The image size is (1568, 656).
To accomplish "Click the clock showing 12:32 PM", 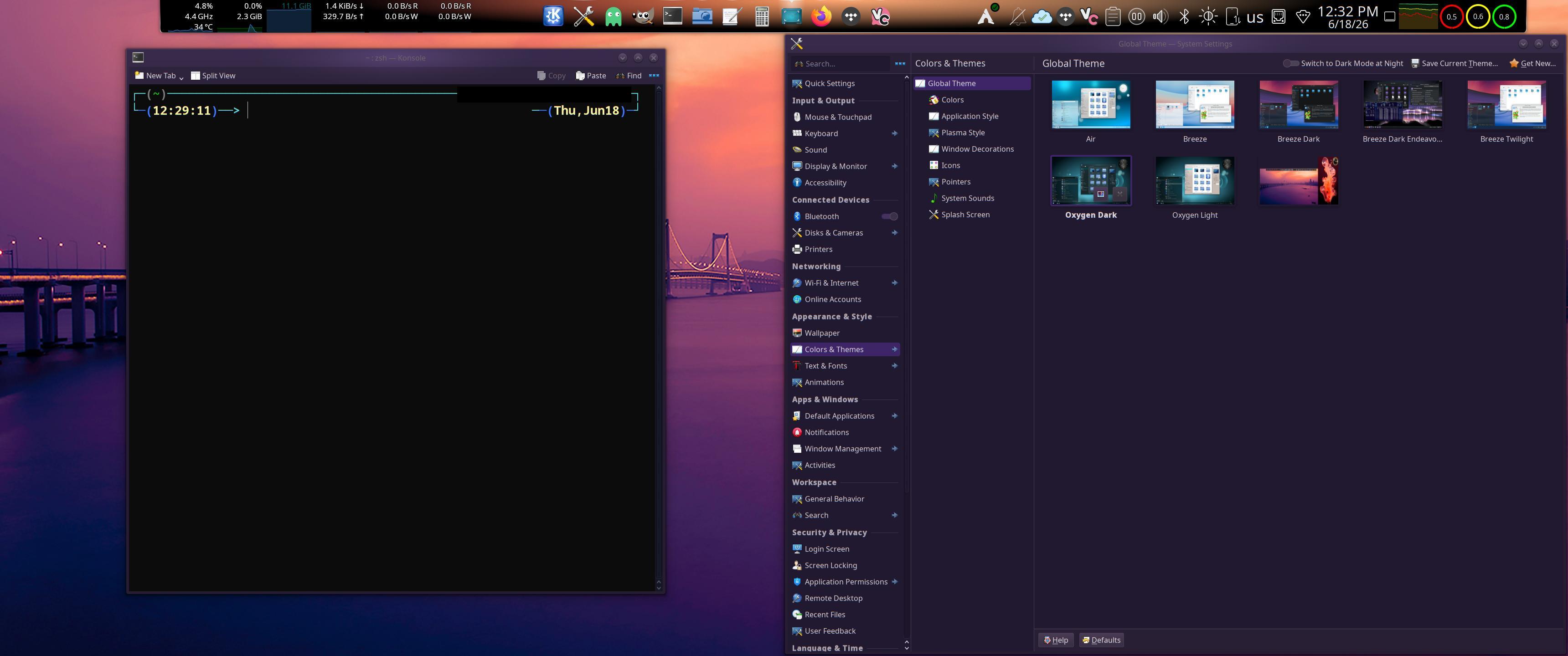I will [1348, 17].
